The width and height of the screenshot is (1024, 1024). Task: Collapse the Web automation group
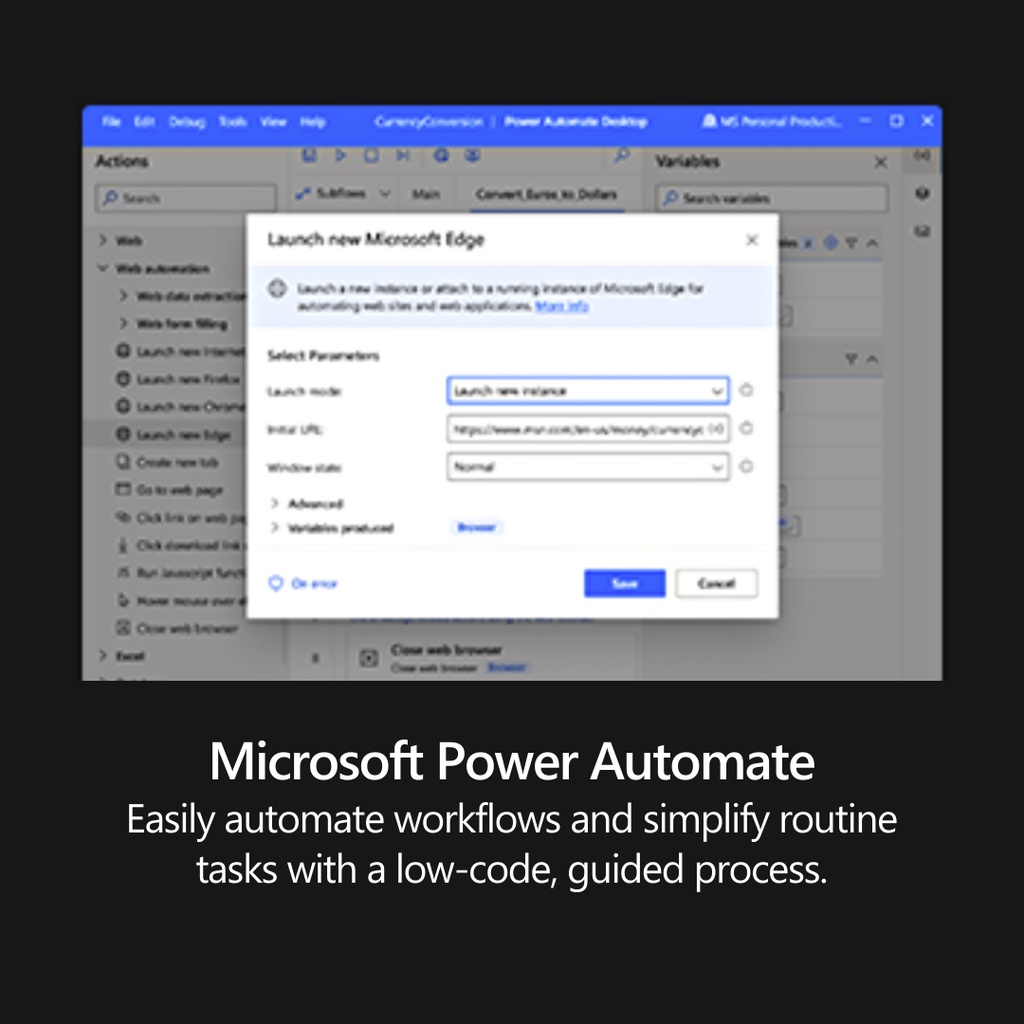(103, 268)
